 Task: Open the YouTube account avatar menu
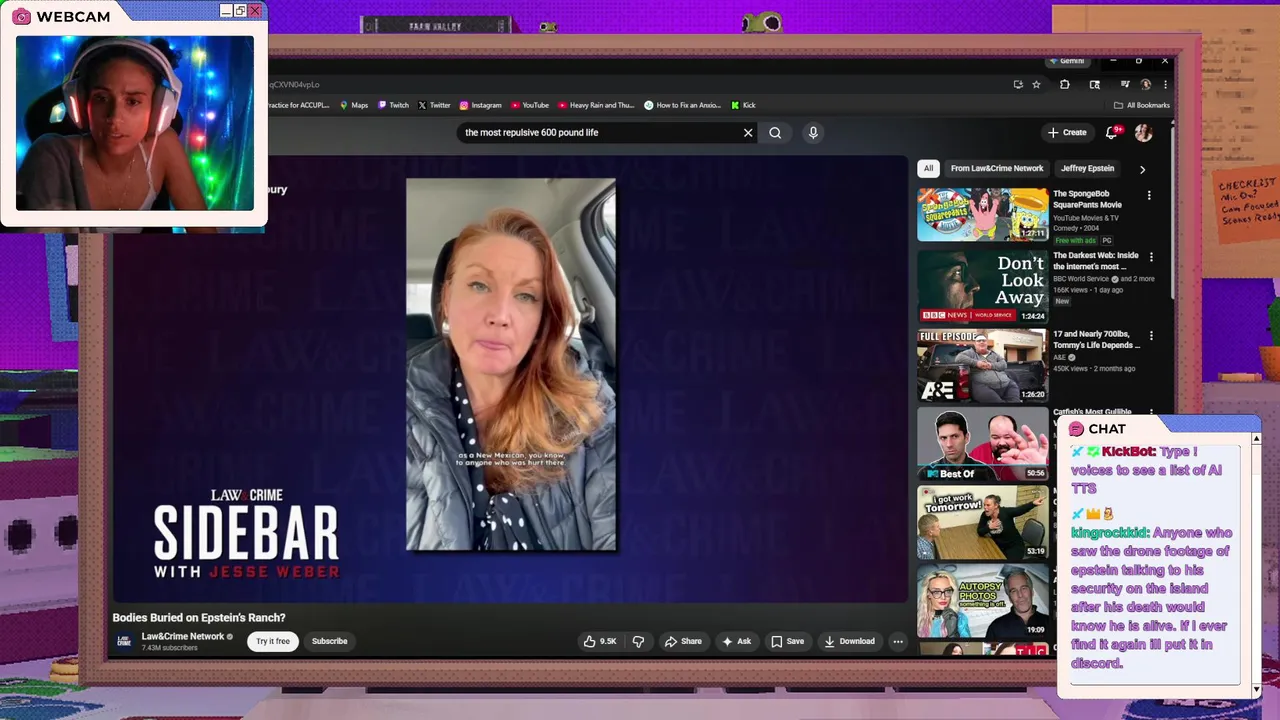click(1144, 132)
